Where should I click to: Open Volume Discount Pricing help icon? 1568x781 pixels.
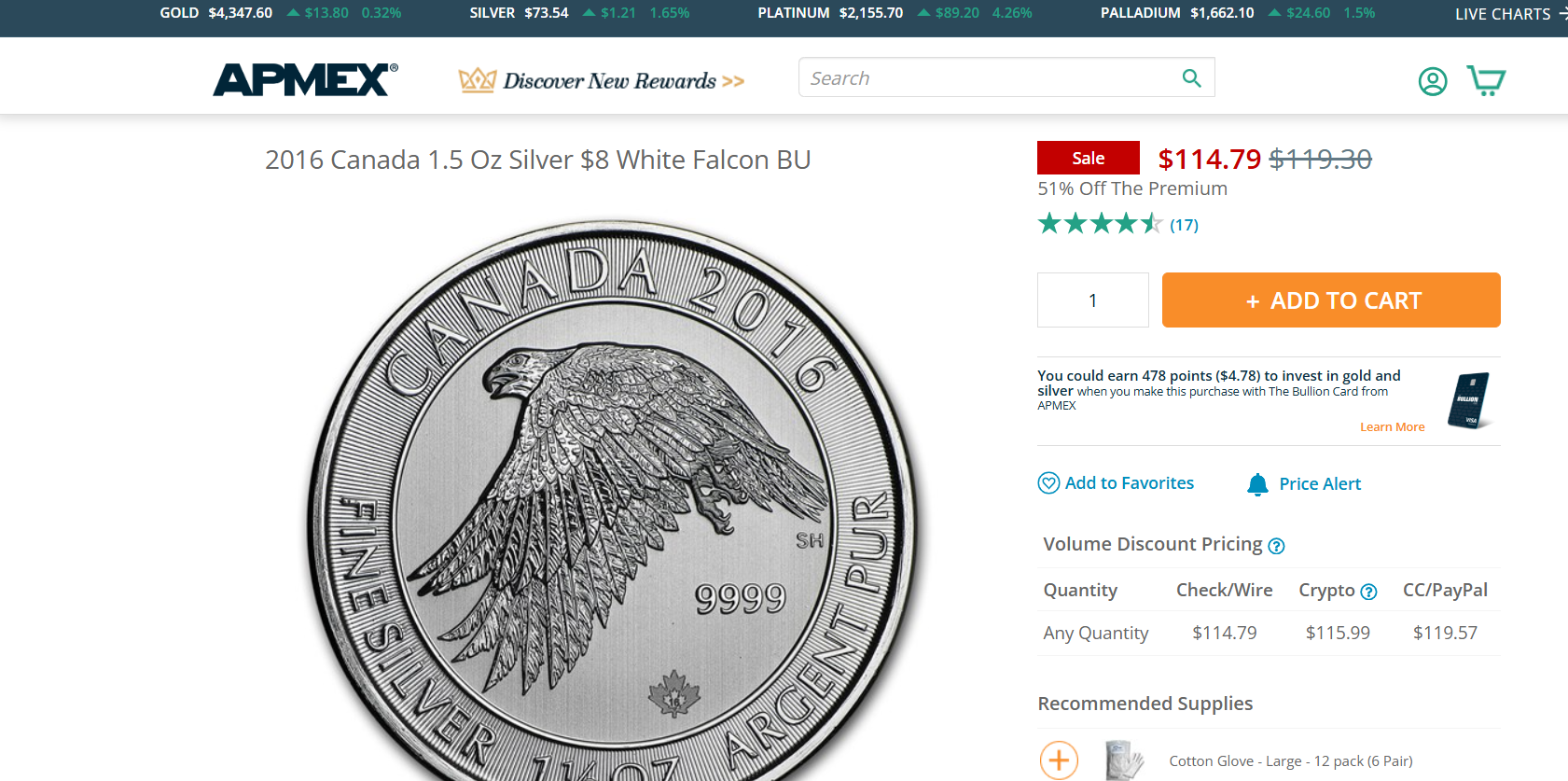1276,546
